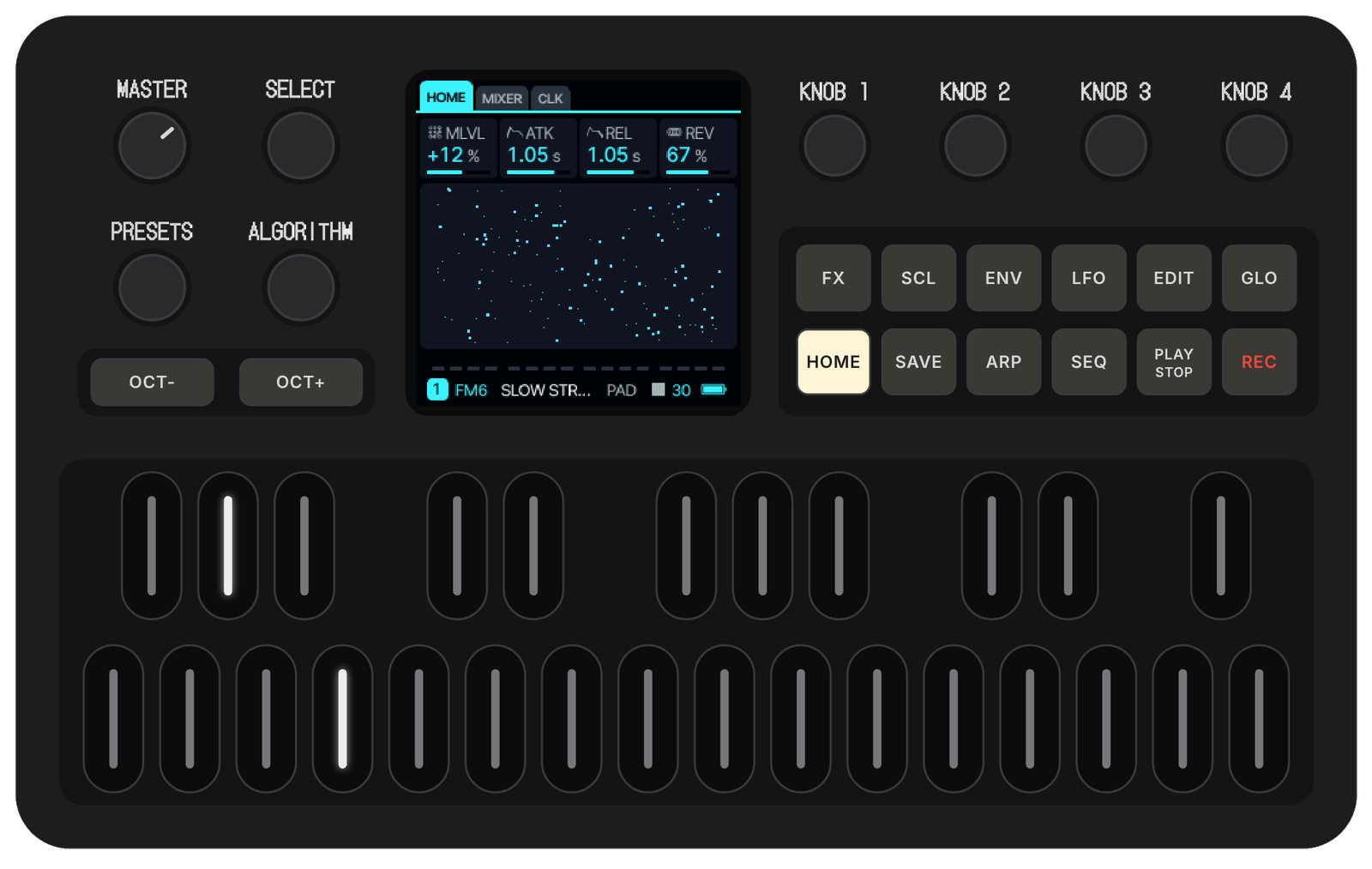Screen dimensions: 1372x869
Task: Click the MASTER volume knob
Action: pyautogui.click(x=152, y=146)
